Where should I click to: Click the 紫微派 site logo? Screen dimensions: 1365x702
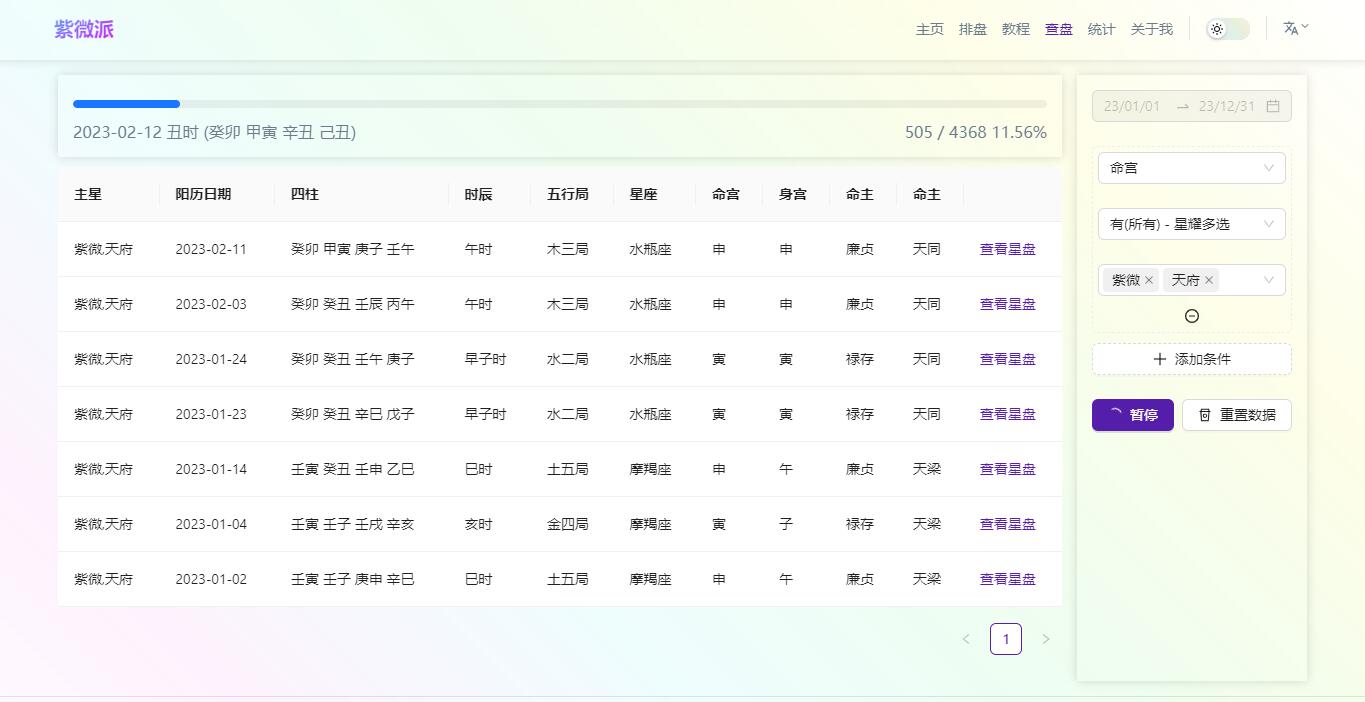(84, 29)
